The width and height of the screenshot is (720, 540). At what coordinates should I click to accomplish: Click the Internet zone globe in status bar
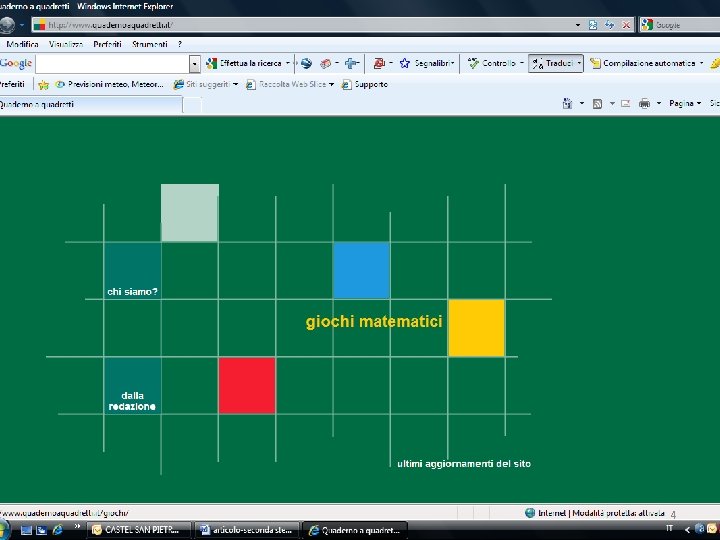pos(530,513)
